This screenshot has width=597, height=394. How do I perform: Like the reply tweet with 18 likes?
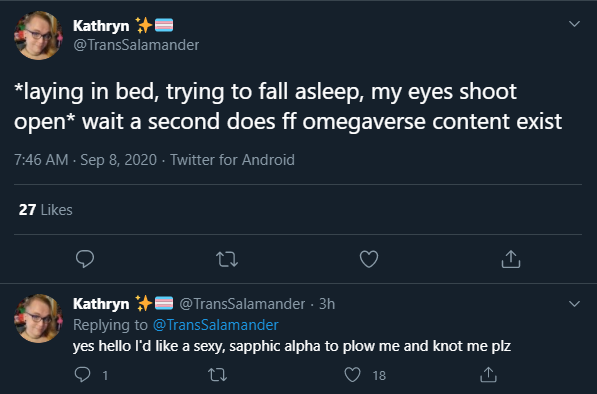[353, 375]
